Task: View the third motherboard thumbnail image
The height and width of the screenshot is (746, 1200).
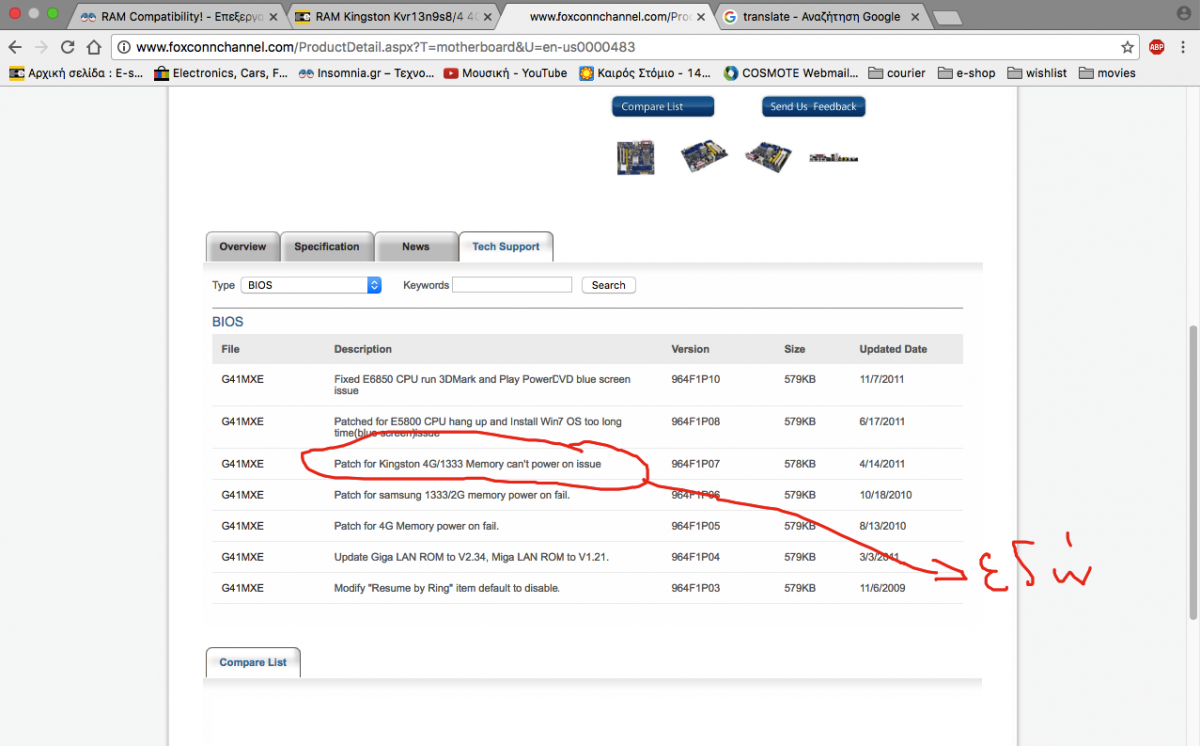Action: (x=768, y=155)
